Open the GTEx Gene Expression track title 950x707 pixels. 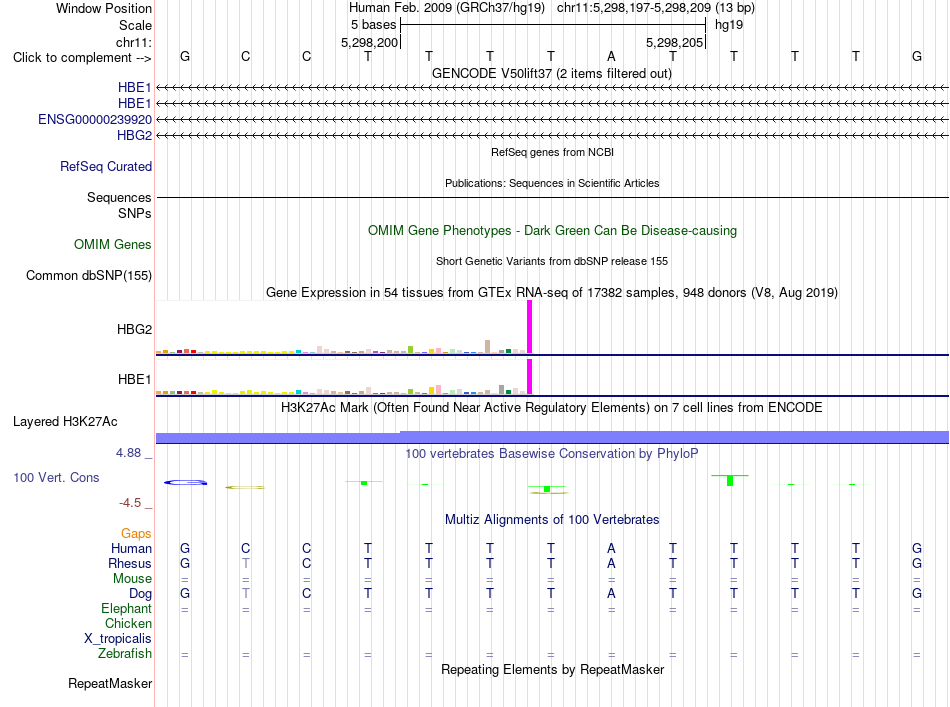552,293
